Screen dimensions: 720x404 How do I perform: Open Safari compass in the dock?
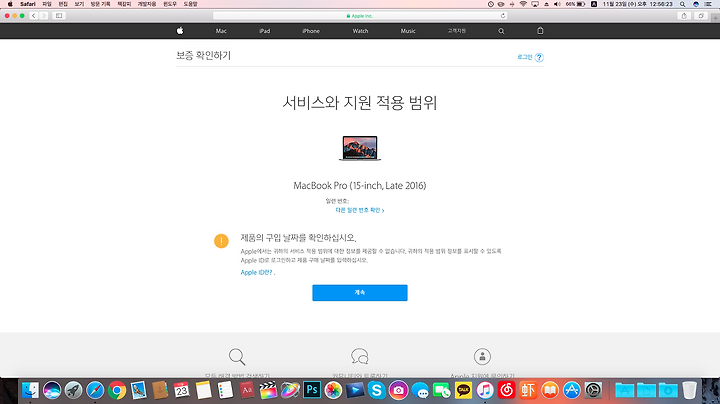[x=95, y=391]
